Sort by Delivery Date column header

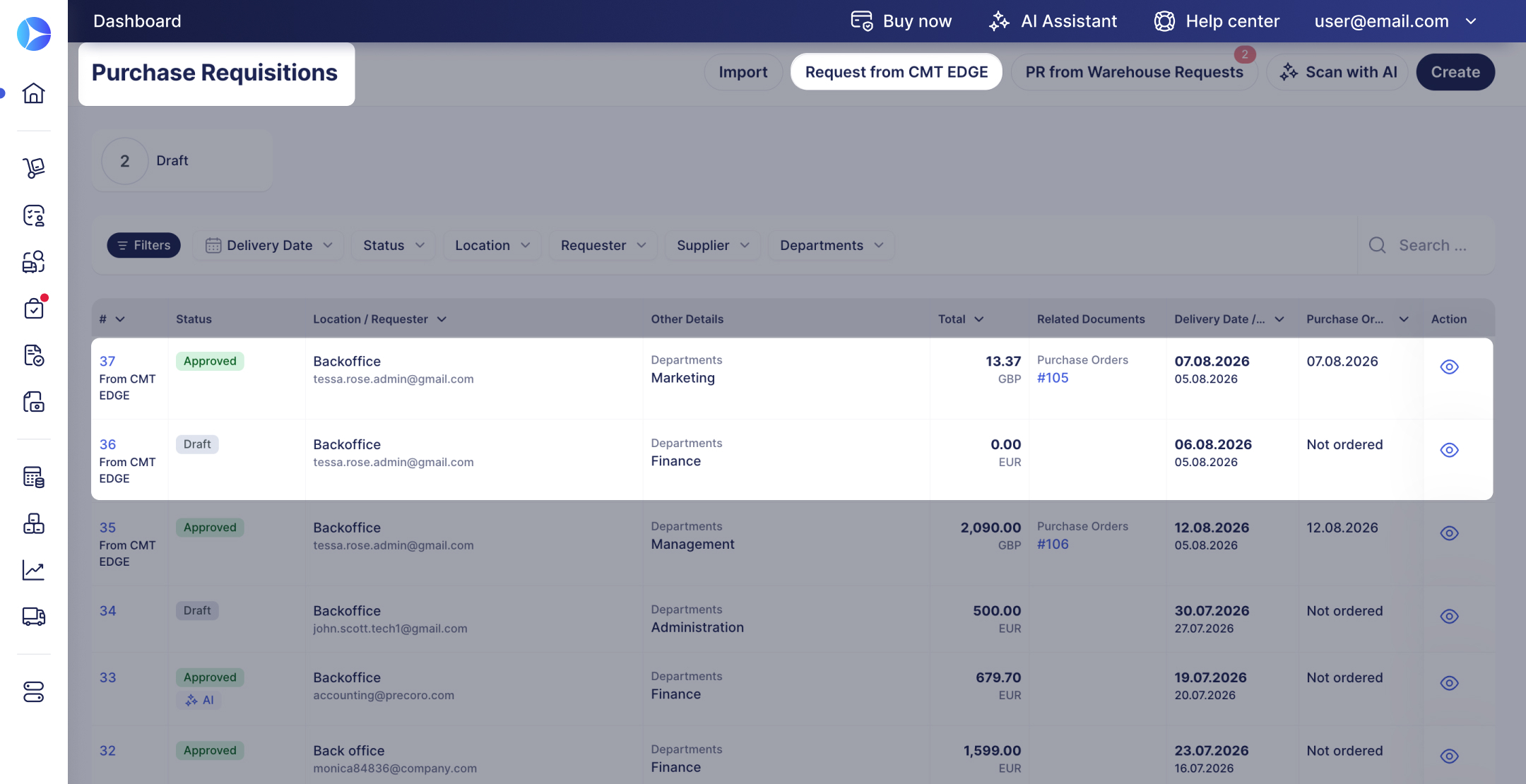1229,319
